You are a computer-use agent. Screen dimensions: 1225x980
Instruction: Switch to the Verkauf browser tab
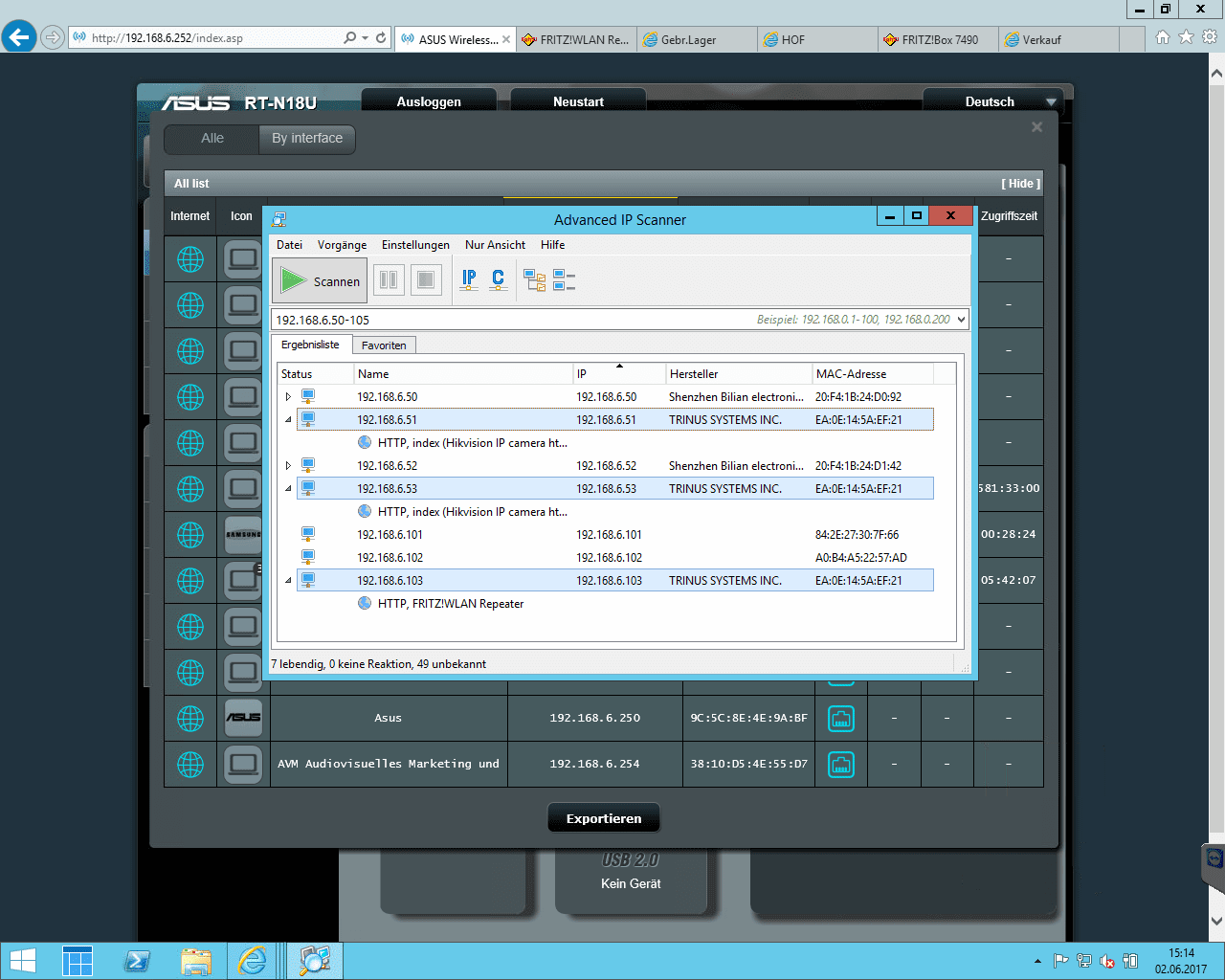click(x=1058, y=39)
